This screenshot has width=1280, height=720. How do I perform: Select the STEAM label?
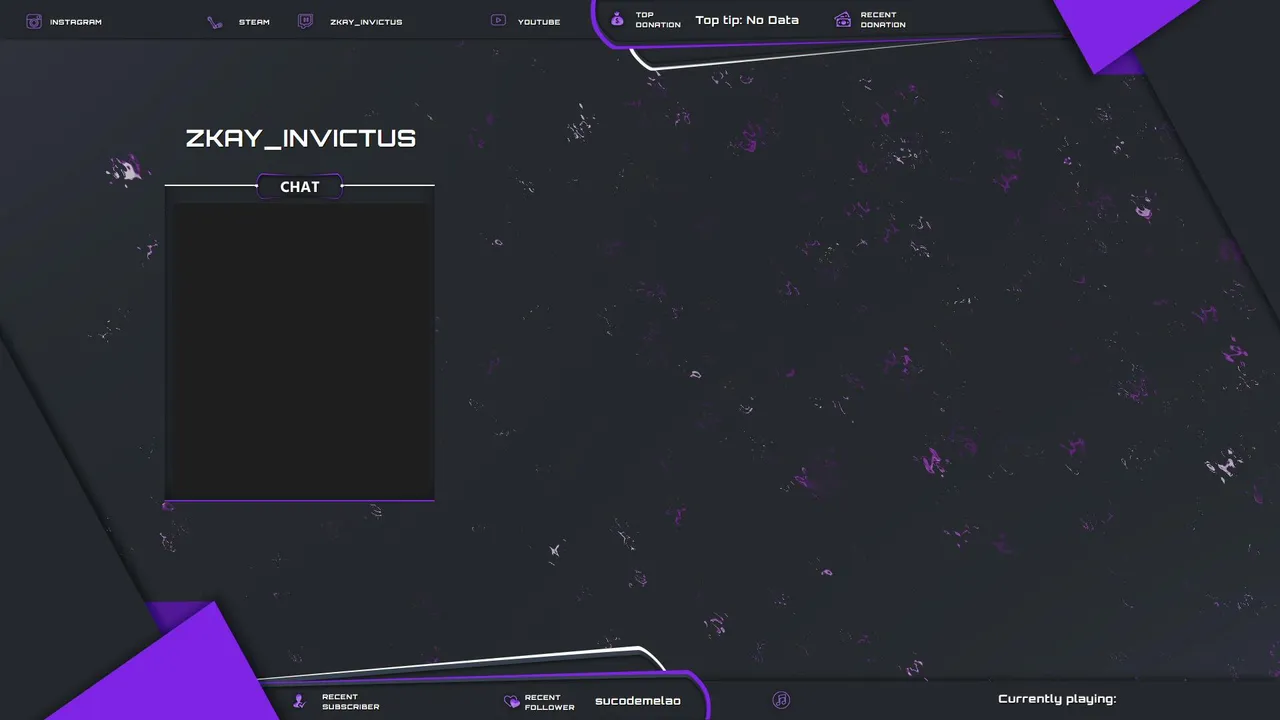tap(254, 22)
